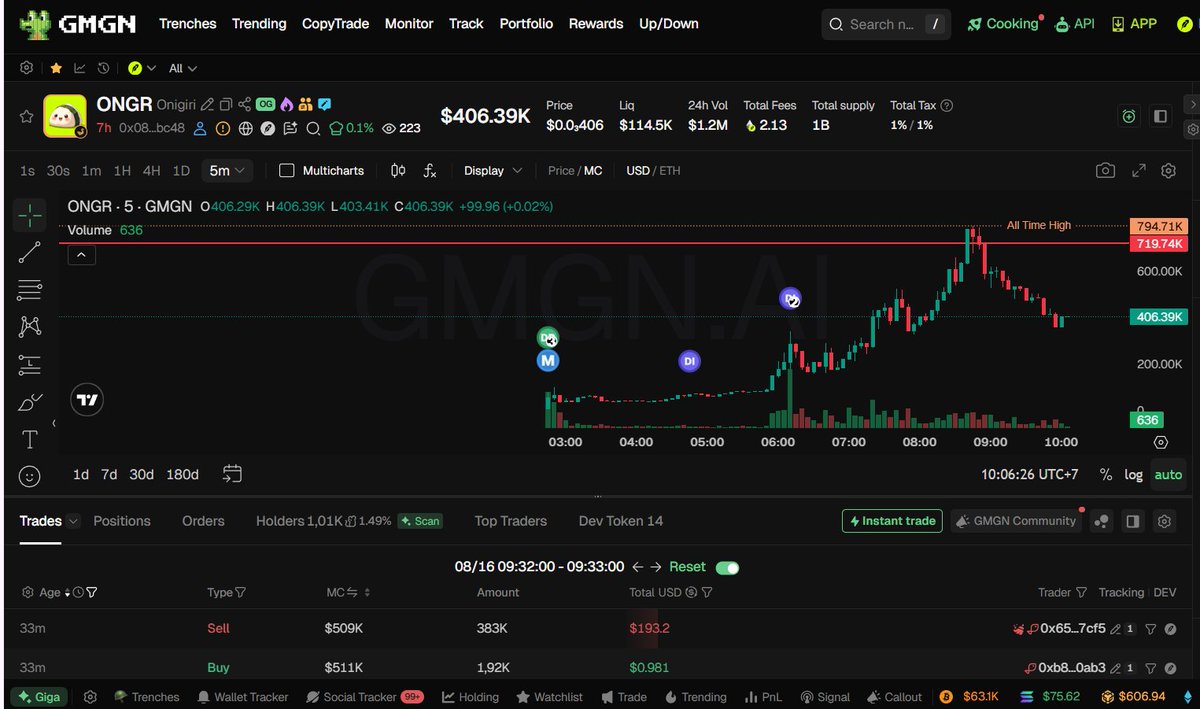Open the GMGN Community button
Viewport: 1200px width, 709px height.
pyautogui.click(x=1016, y=521)
